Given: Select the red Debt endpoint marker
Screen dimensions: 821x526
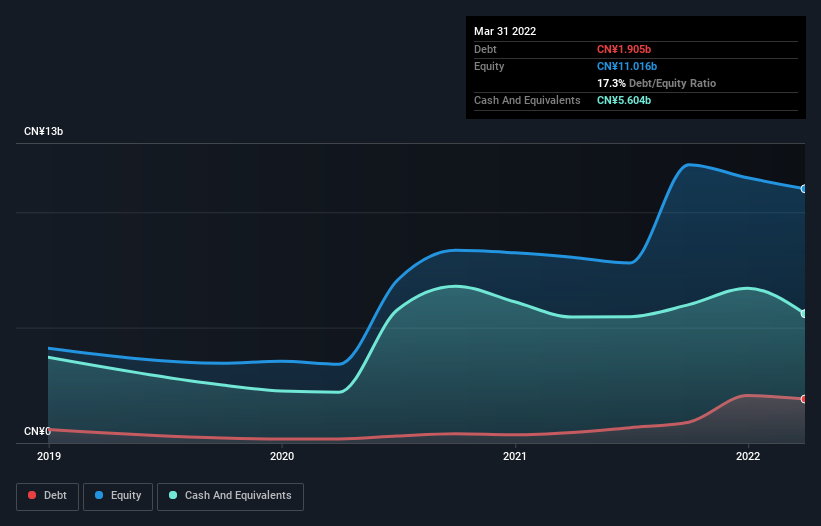Looking at the screenshot, I should click(804, 399).
